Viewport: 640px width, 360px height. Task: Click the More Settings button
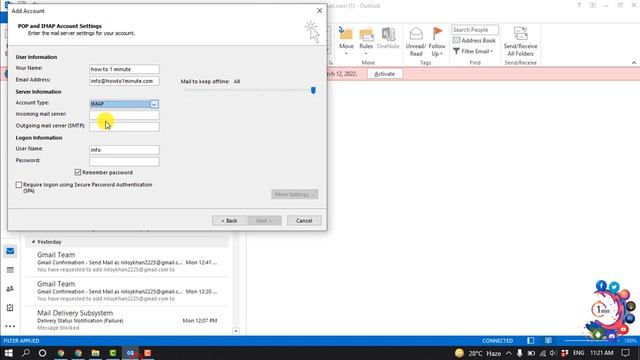click(295, 194)
